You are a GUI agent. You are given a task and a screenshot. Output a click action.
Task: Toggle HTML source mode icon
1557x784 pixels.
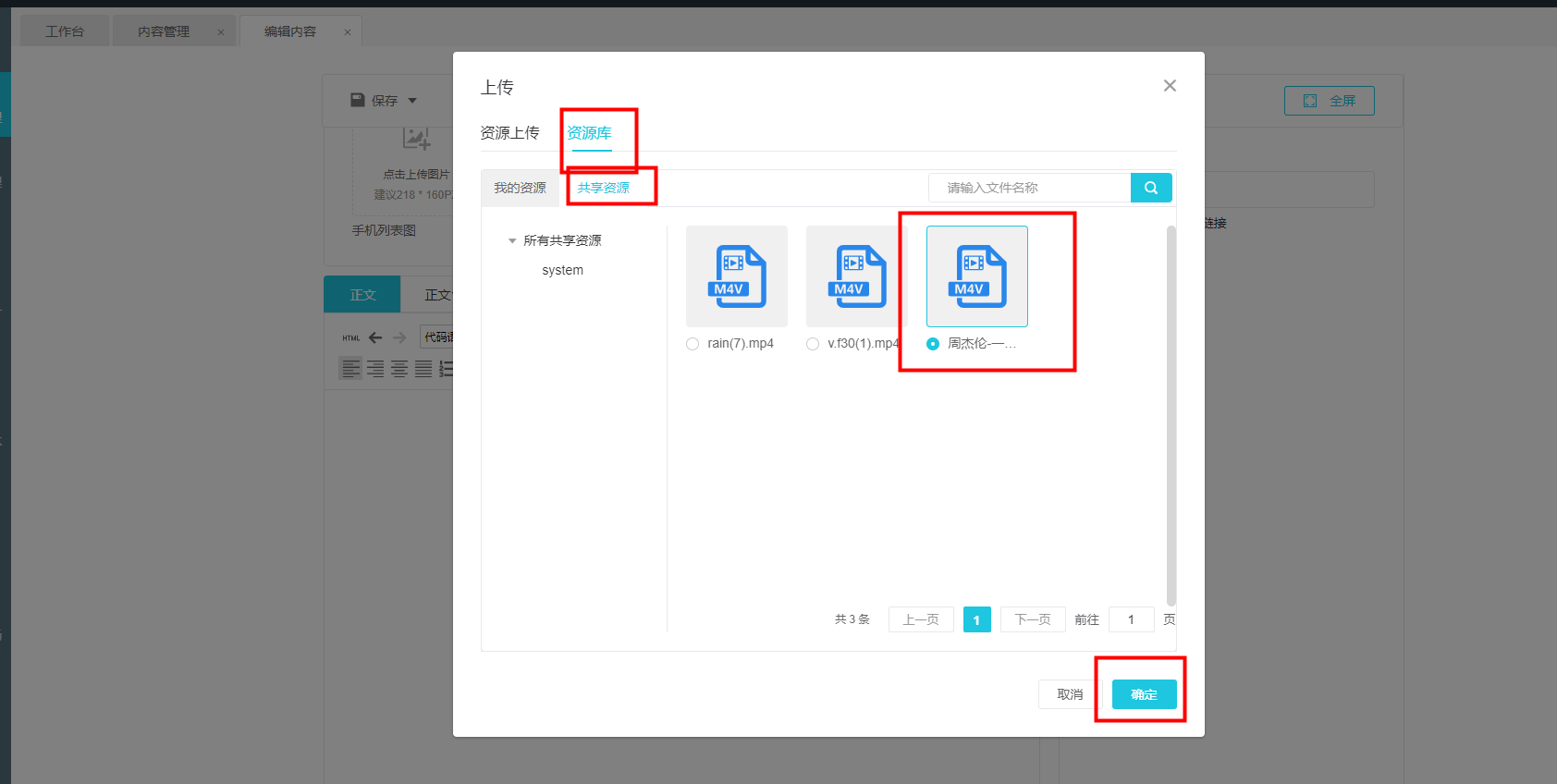tap(350, 338)
